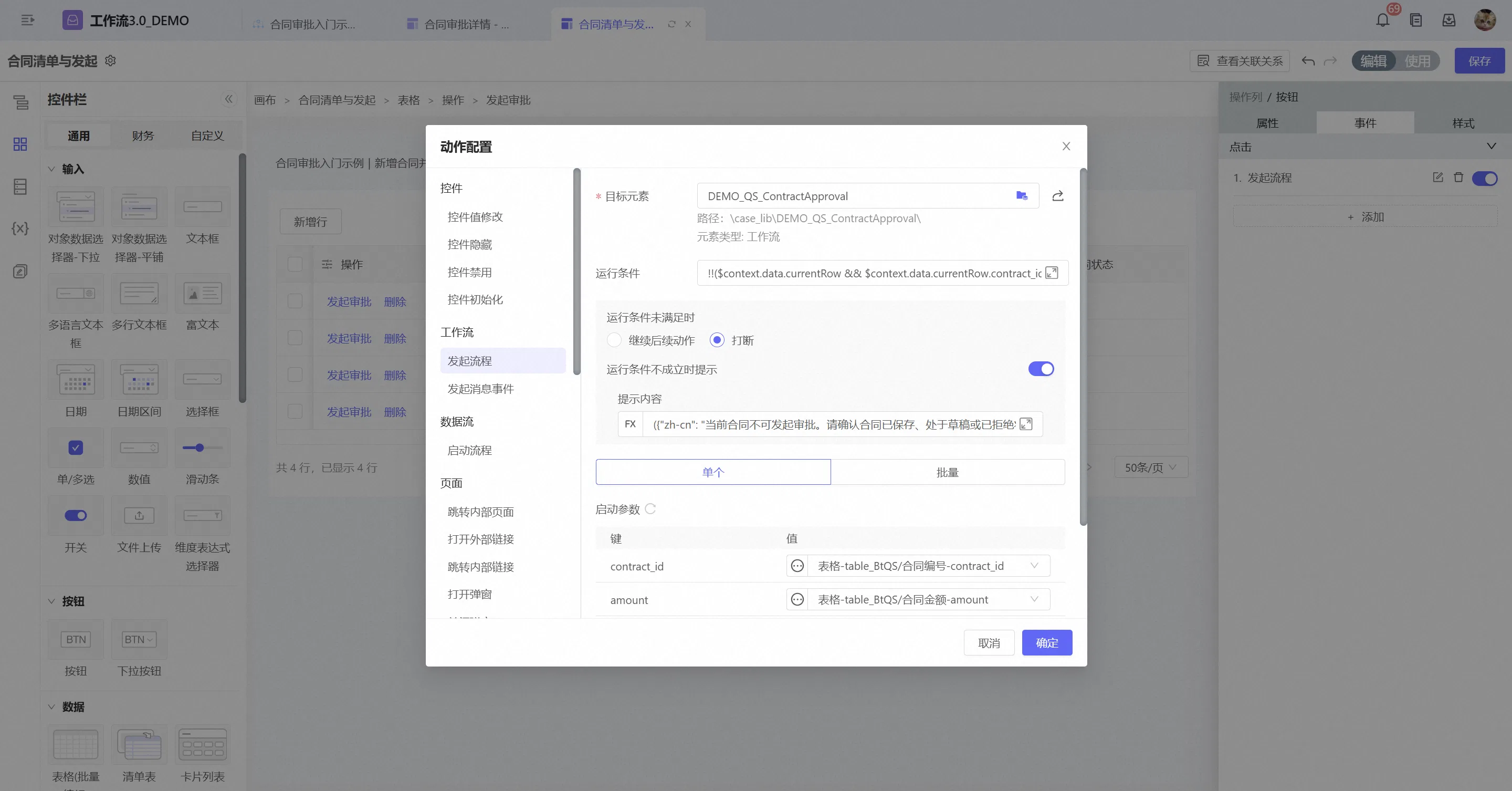The width and height of the screenshot is (1512, 791).
Task: Delete the 发起流程 event with trash icon
Action: (1458, 178)
